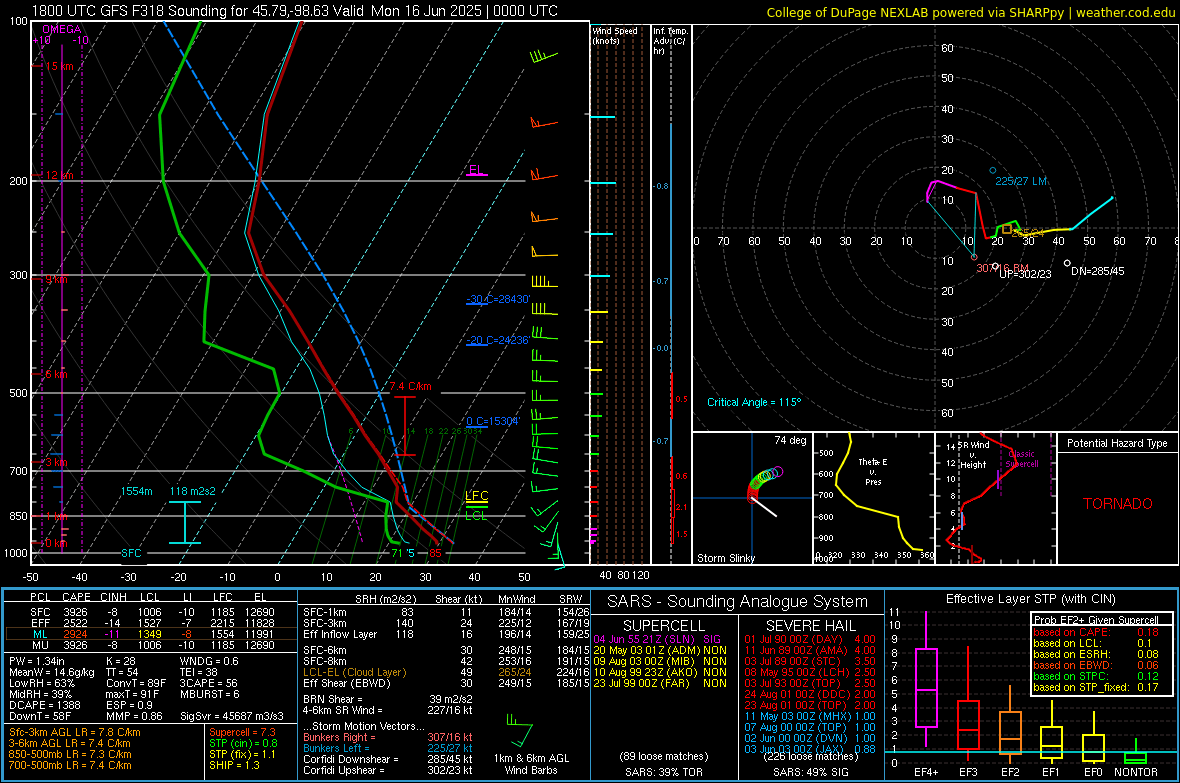Select the highlighted ML parcel row
Image resolution: width=1180 pixels, height=783 pixels.
tap(150, 634)
